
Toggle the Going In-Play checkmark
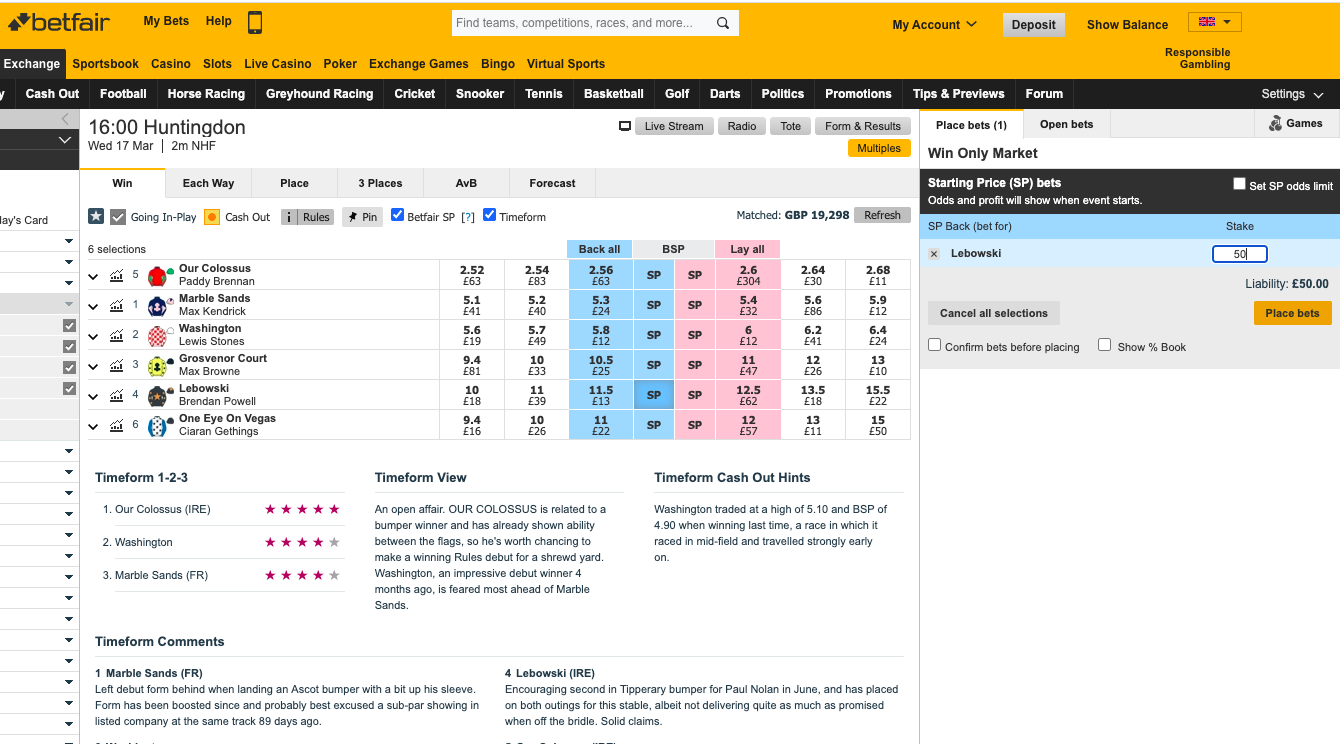118,217
